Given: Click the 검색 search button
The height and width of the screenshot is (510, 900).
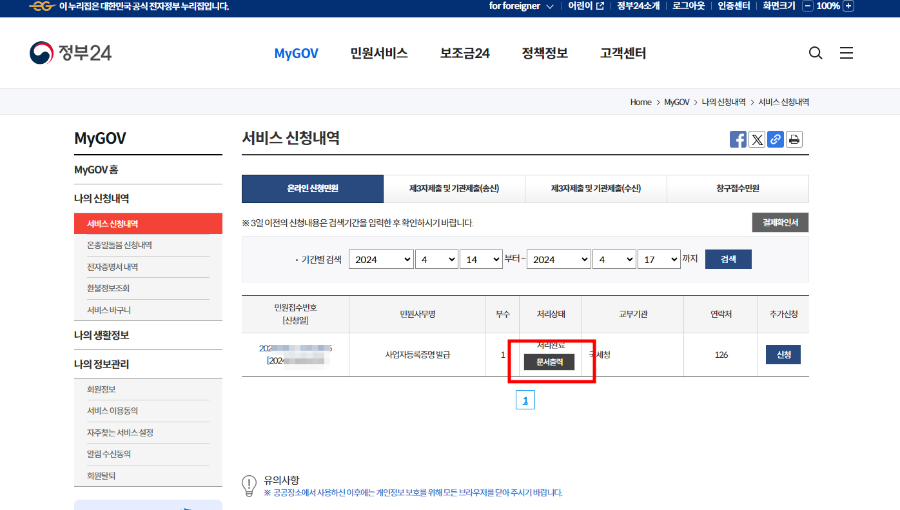Looking at the screenshot, I should (x=728, y=259).
